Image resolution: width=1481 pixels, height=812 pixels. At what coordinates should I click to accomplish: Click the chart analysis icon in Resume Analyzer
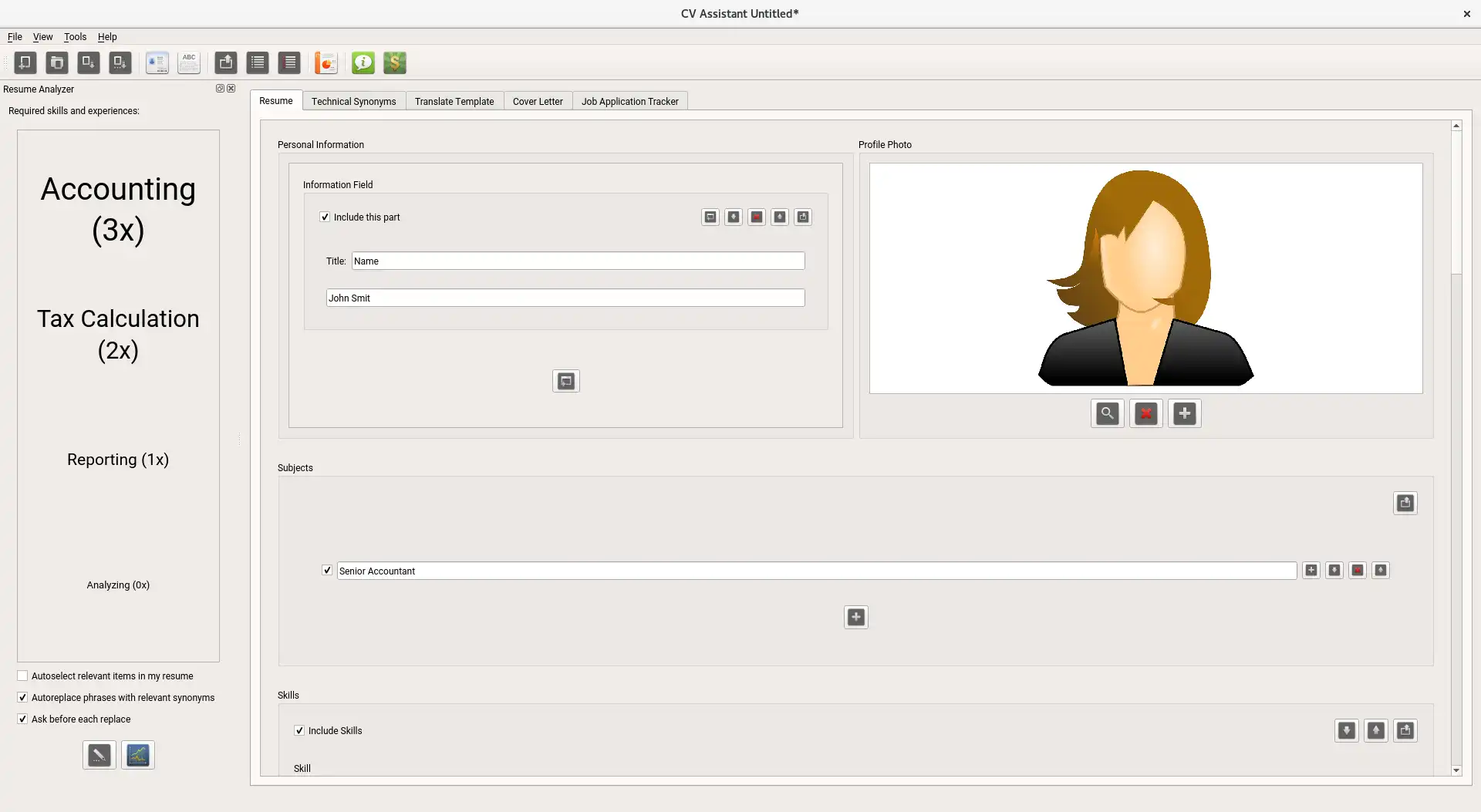(x=138, y=755)
